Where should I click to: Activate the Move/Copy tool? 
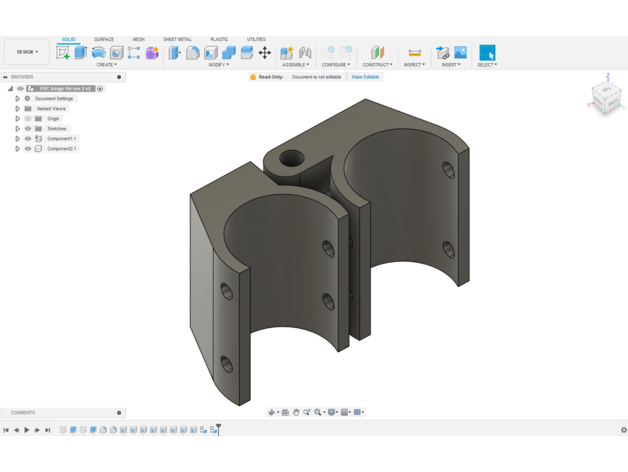pyautogui.click(x=264, y=53)
